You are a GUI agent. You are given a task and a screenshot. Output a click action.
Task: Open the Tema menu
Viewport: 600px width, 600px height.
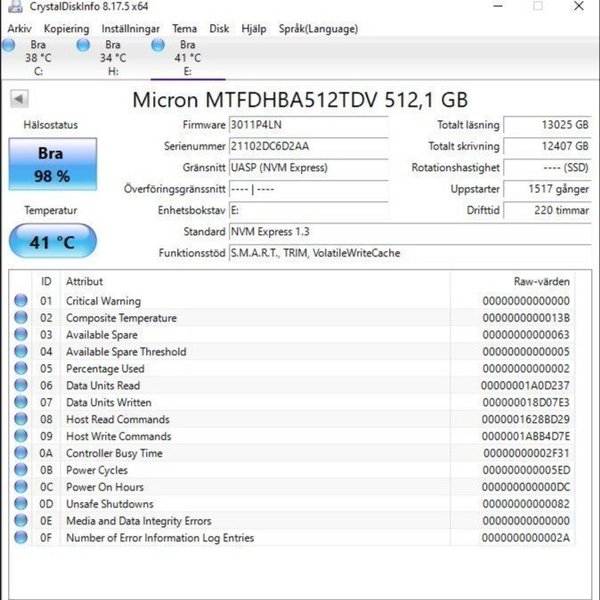[x=184, y=29]
